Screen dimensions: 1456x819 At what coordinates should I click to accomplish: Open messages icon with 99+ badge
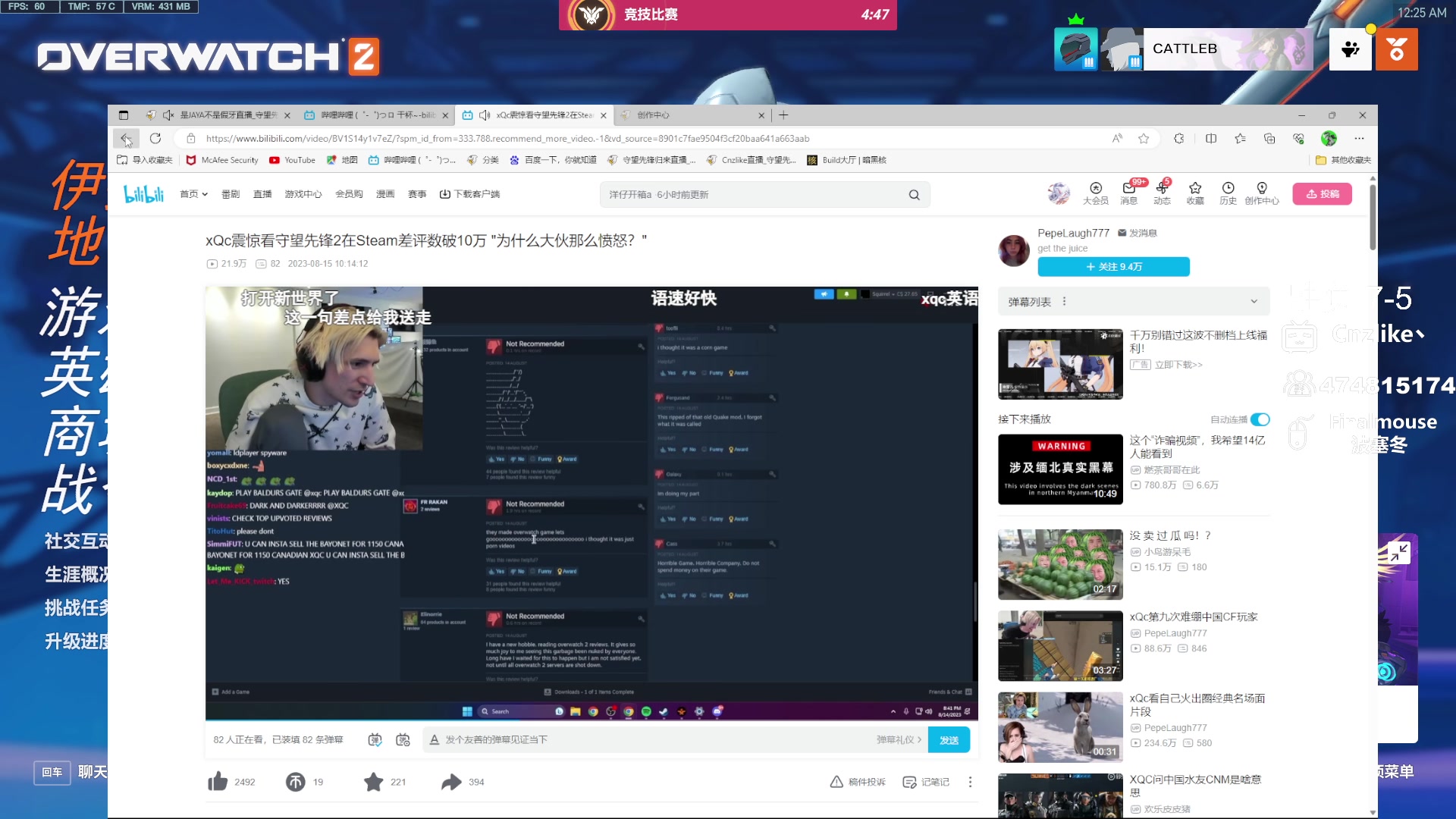point(1128,188)
